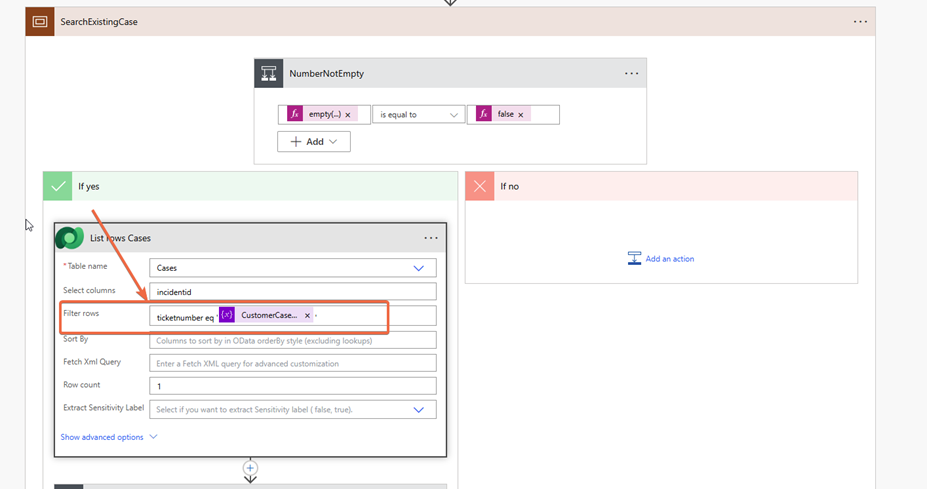Expand the Table name Cases dropdown
Screen dimensions: 927x489
[418, 268]
